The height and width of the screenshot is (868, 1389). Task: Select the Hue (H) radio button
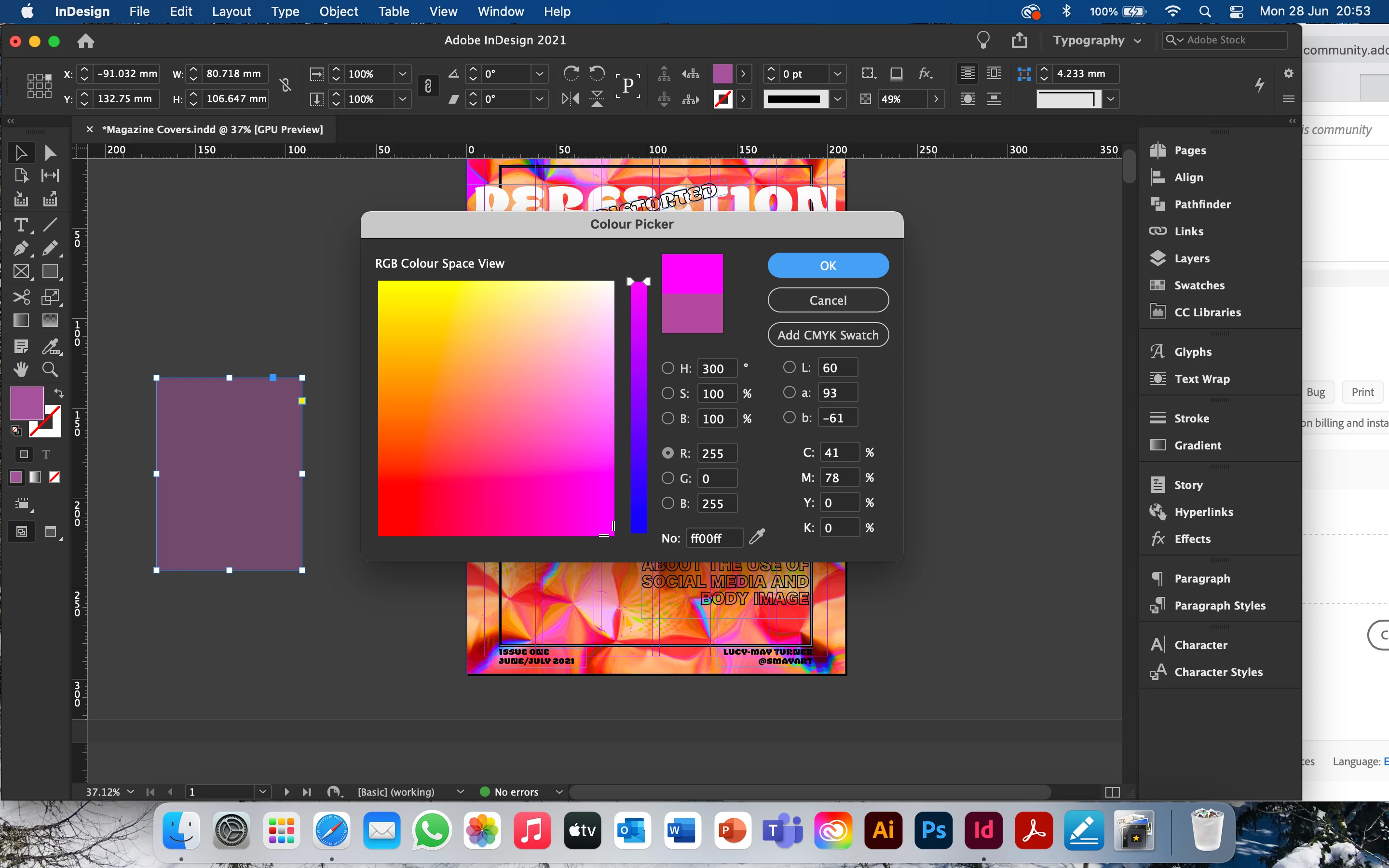[x=667, y=368]
